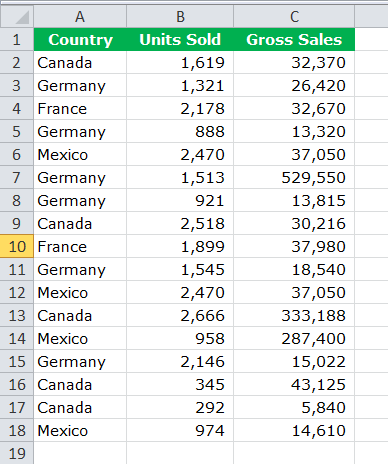This screenshot has height=464, width=388.
Task: Select row 15 header
Action: coord(17,361)
